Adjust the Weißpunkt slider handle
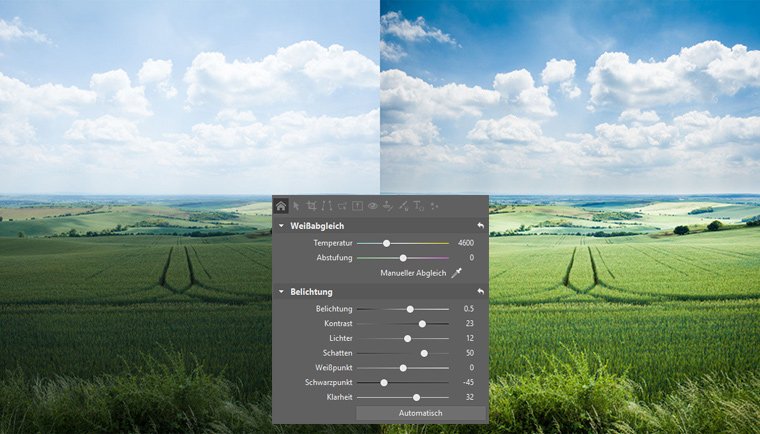This screenshot has height=434, width=760. click(403, 368)
